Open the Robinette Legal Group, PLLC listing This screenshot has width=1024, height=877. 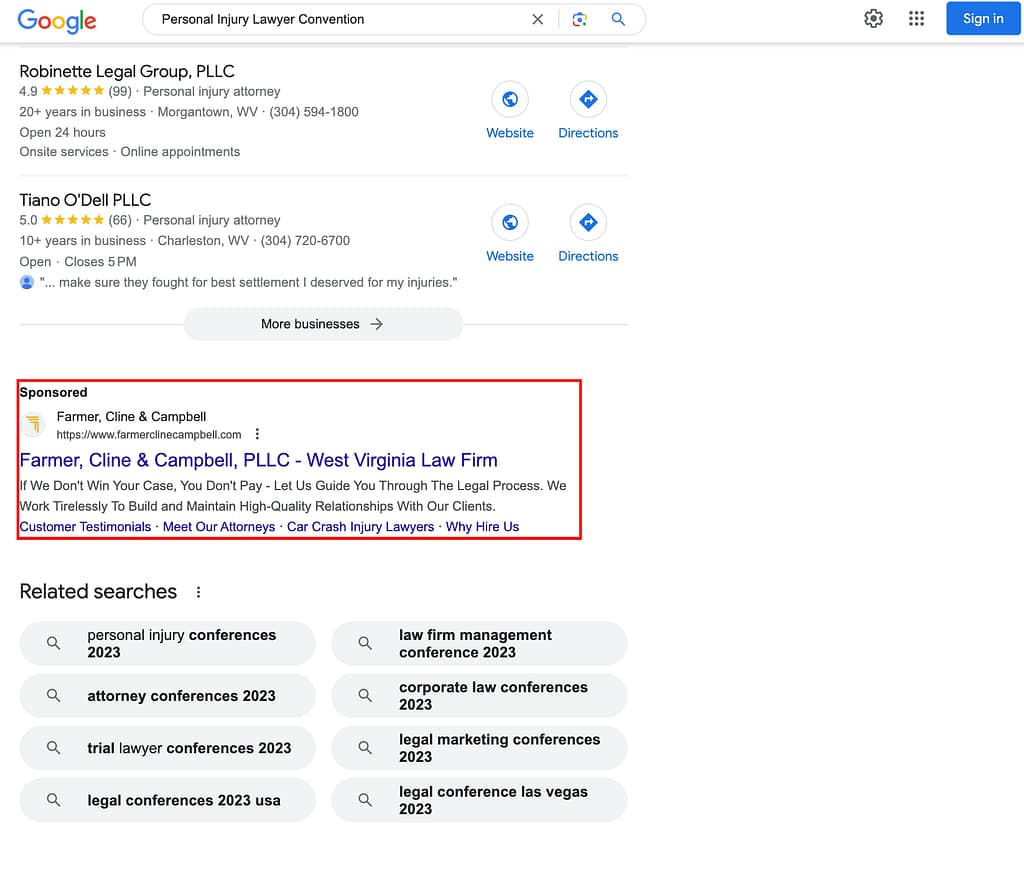click(x=127, y=71)
